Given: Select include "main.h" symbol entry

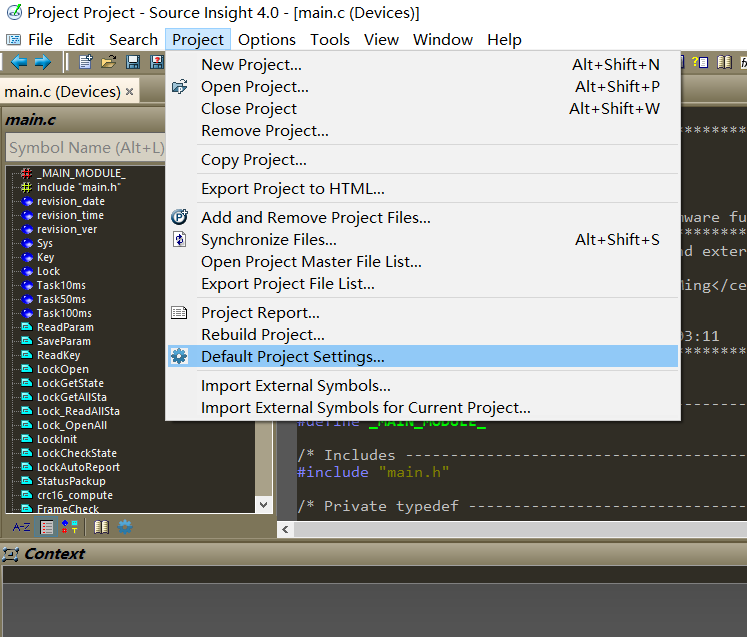Looking at the screenshot, I should tap(79, 187).
